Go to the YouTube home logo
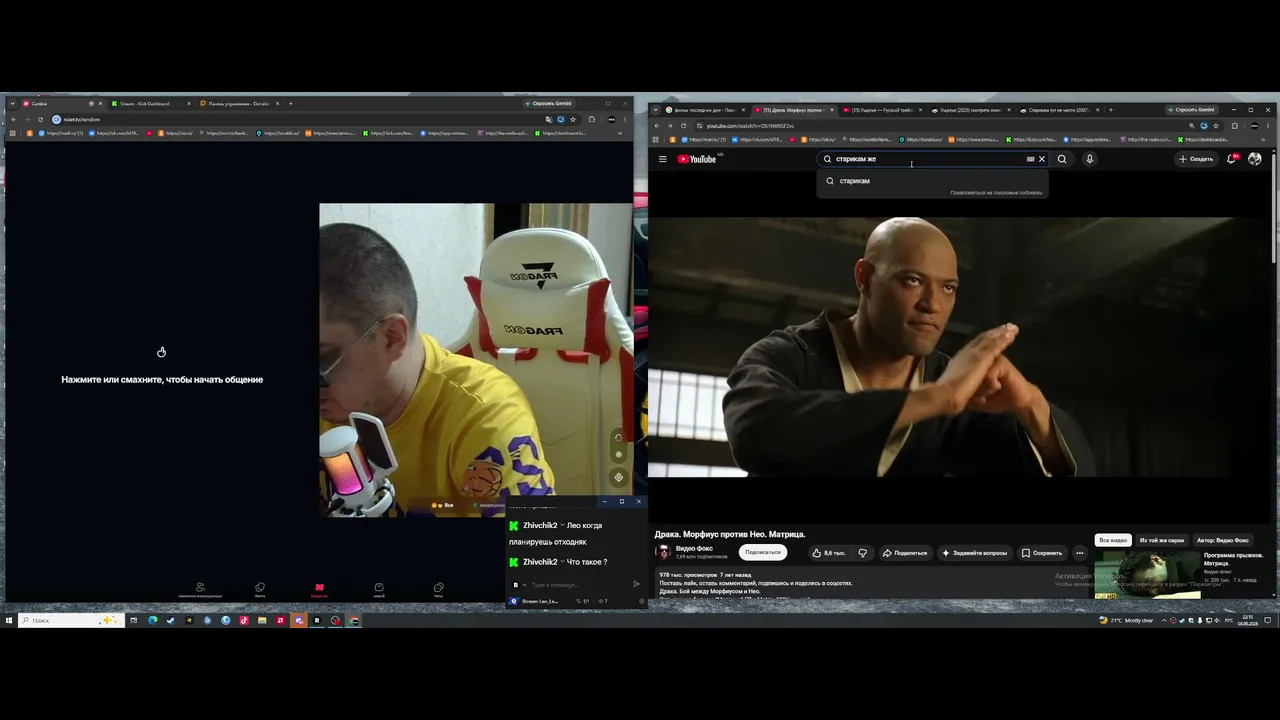Image resolution: width=1280 pixels, height=720 pixels. (697, 159)
